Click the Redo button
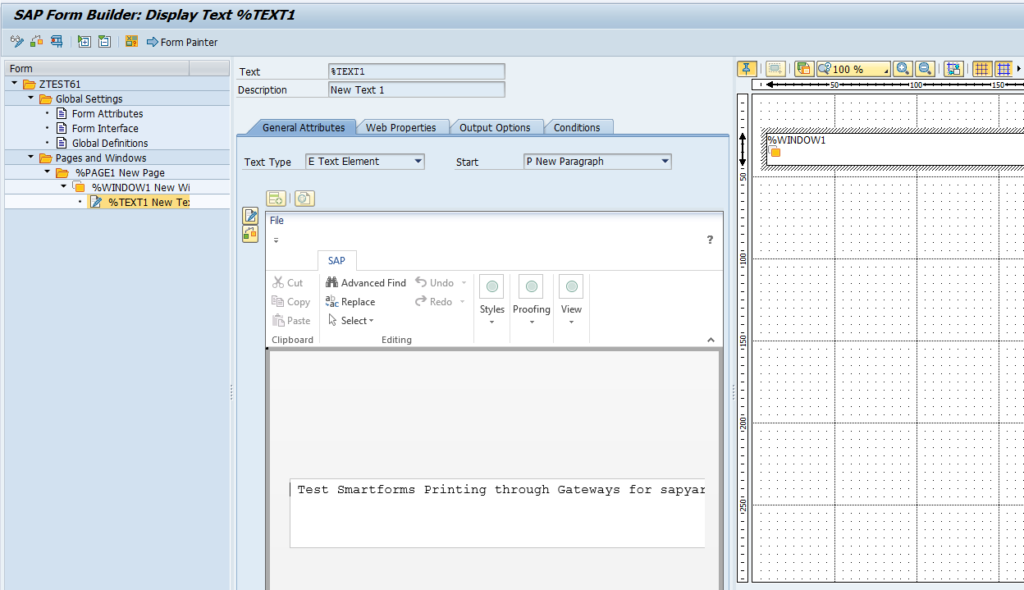 tap(434, 302)
